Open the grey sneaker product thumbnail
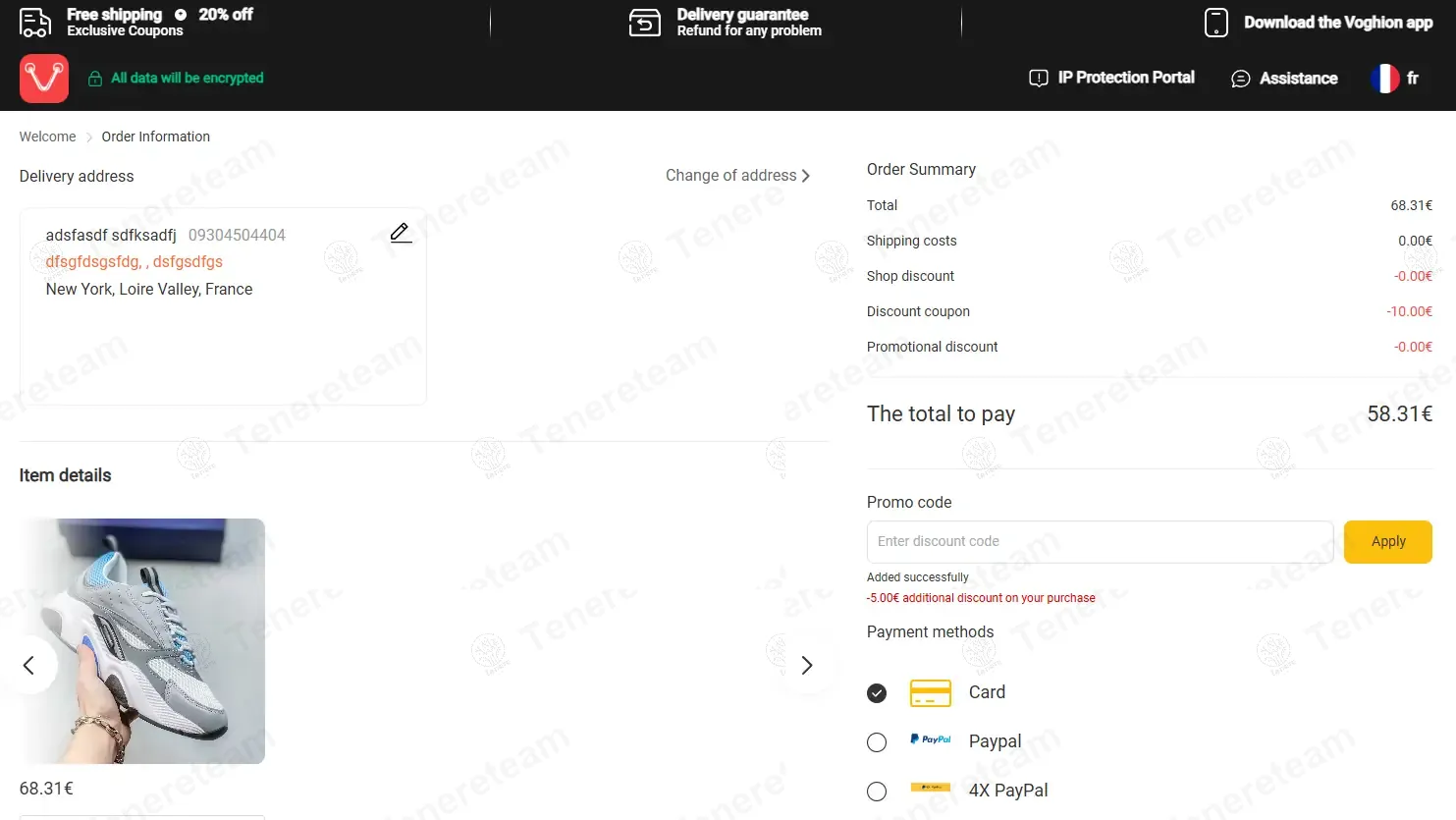Image resolution: width=1456 pixels, height=820 pixels. tap(142, 641)
